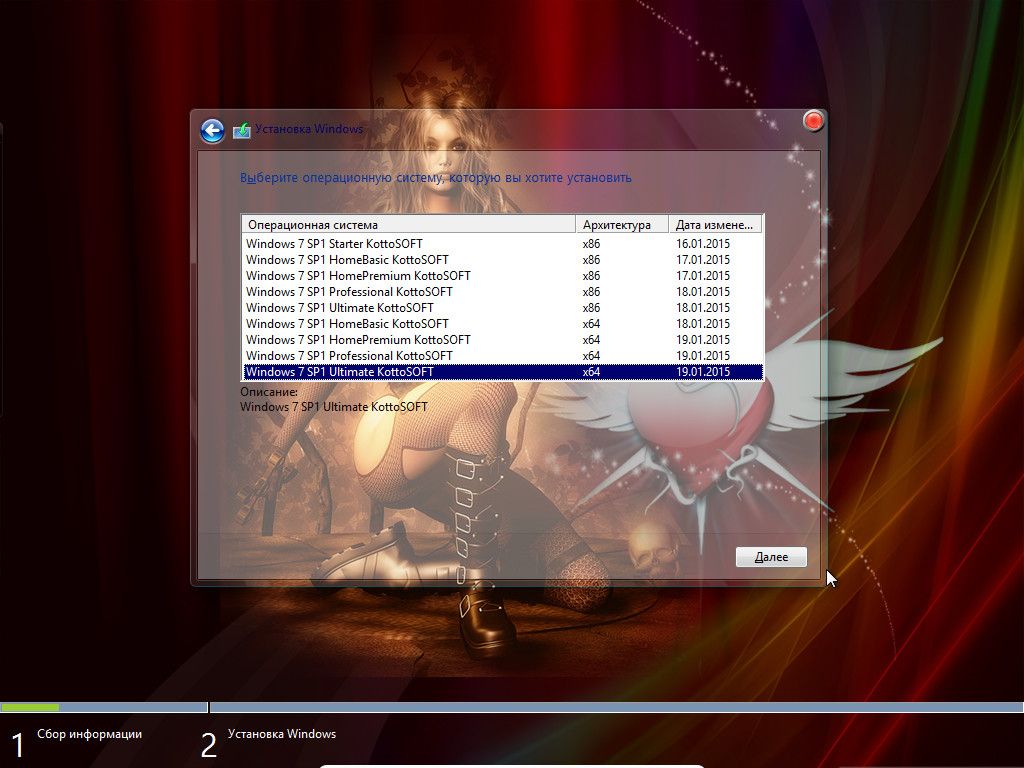Sort by Операционная система column header

(x=409, y=225)
